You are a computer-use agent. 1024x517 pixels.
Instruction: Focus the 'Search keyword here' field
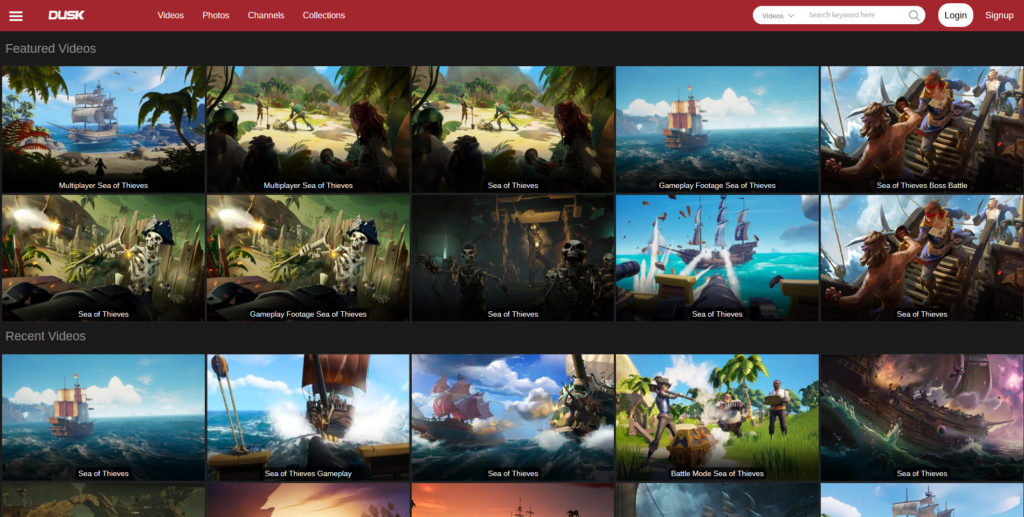(853, 15)
